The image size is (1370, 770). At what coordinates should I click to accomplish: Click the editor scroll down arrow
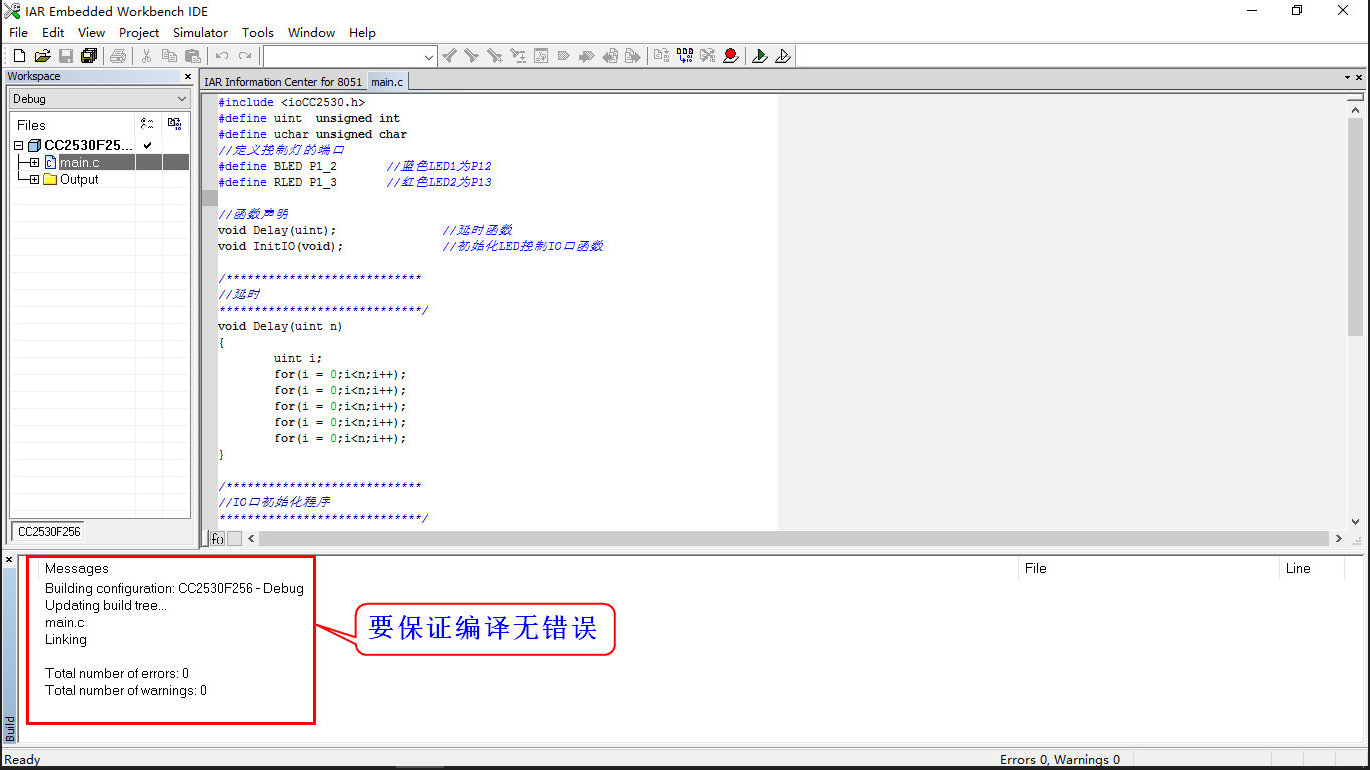click(1355, 522)
